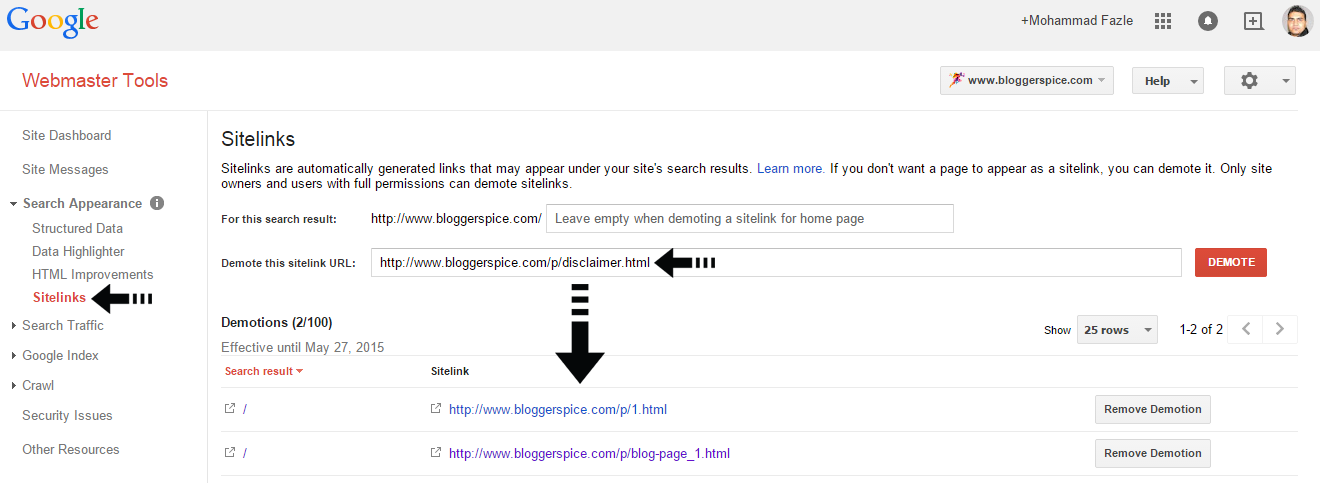
Task: Go to the next page of demotions
Action: (1280, 329)
